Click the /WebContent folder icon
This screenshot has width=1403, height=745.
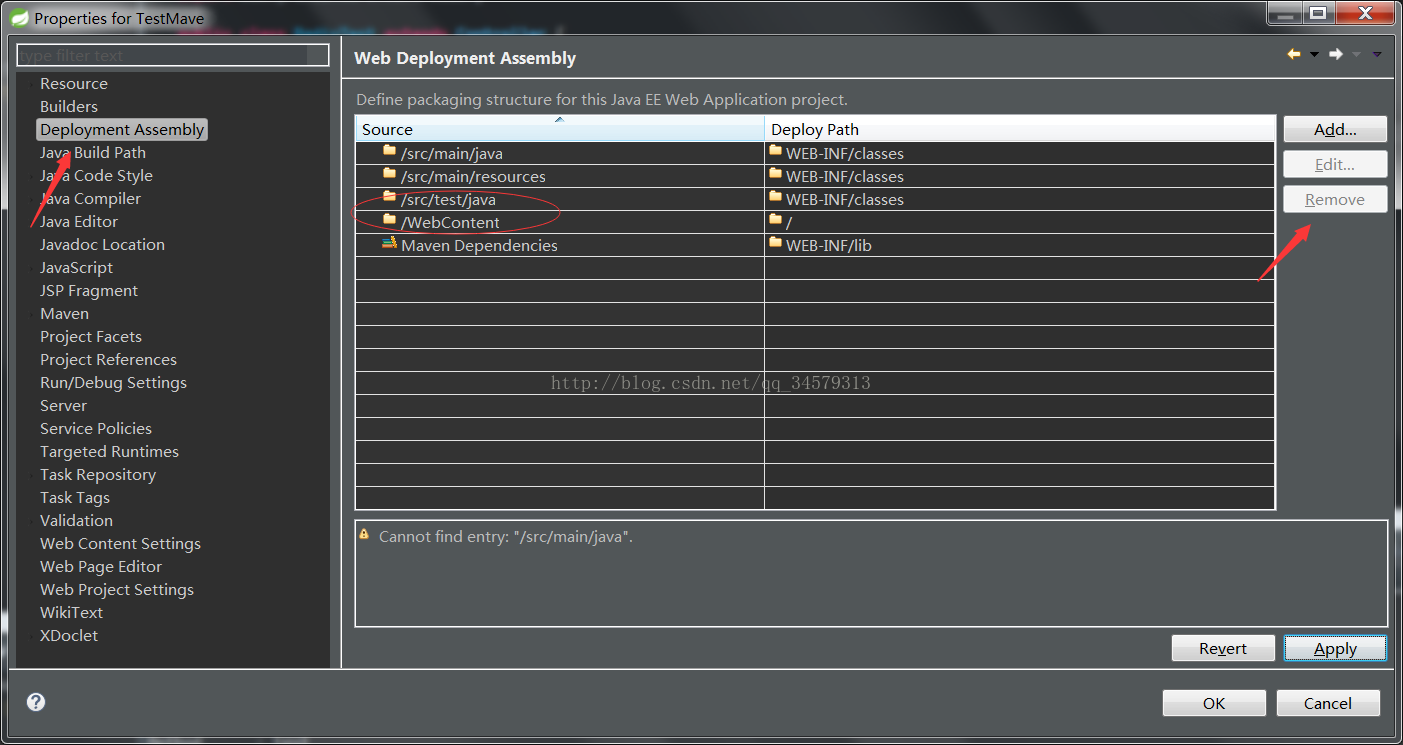click(390, 221)
